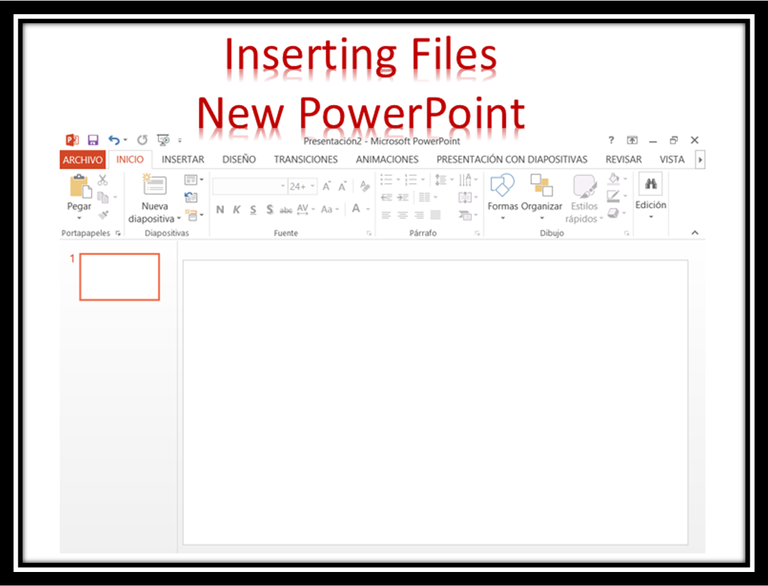This screenshot has height=586, width=768.
Task: Switch to the TRANSICIONES tab
Action: (306, 160)
